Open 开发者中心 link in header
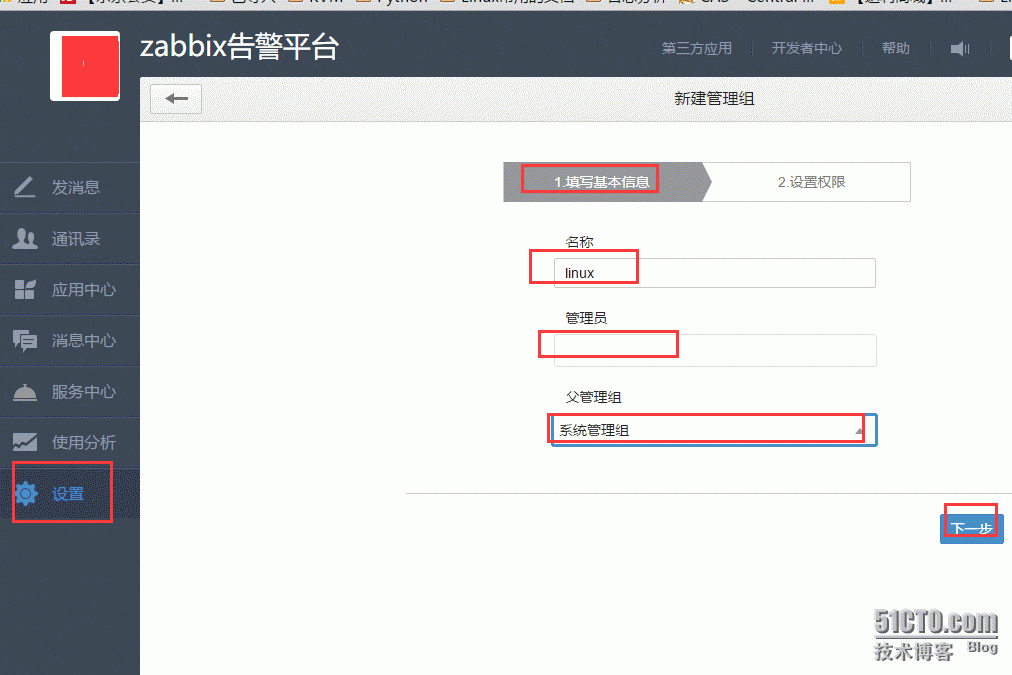This screenshot has height=675, width=1012. pyautogui.click(x=807, y=48)
